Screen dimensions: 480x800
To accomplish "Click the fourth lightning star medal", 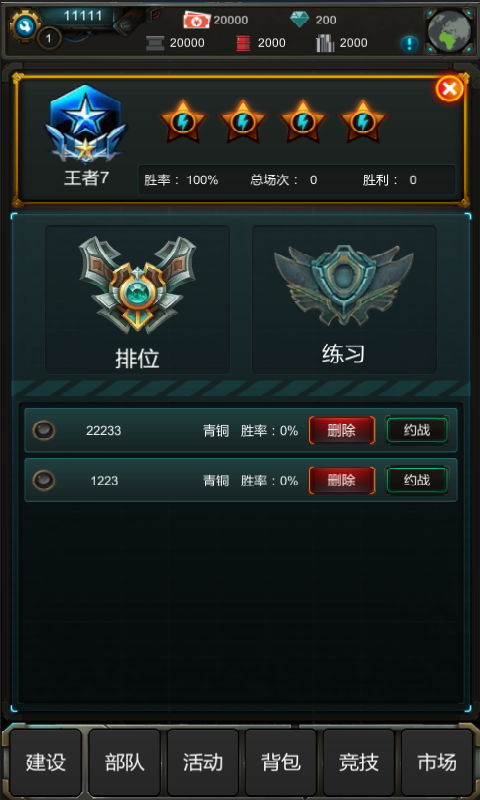I will [363, 122].
